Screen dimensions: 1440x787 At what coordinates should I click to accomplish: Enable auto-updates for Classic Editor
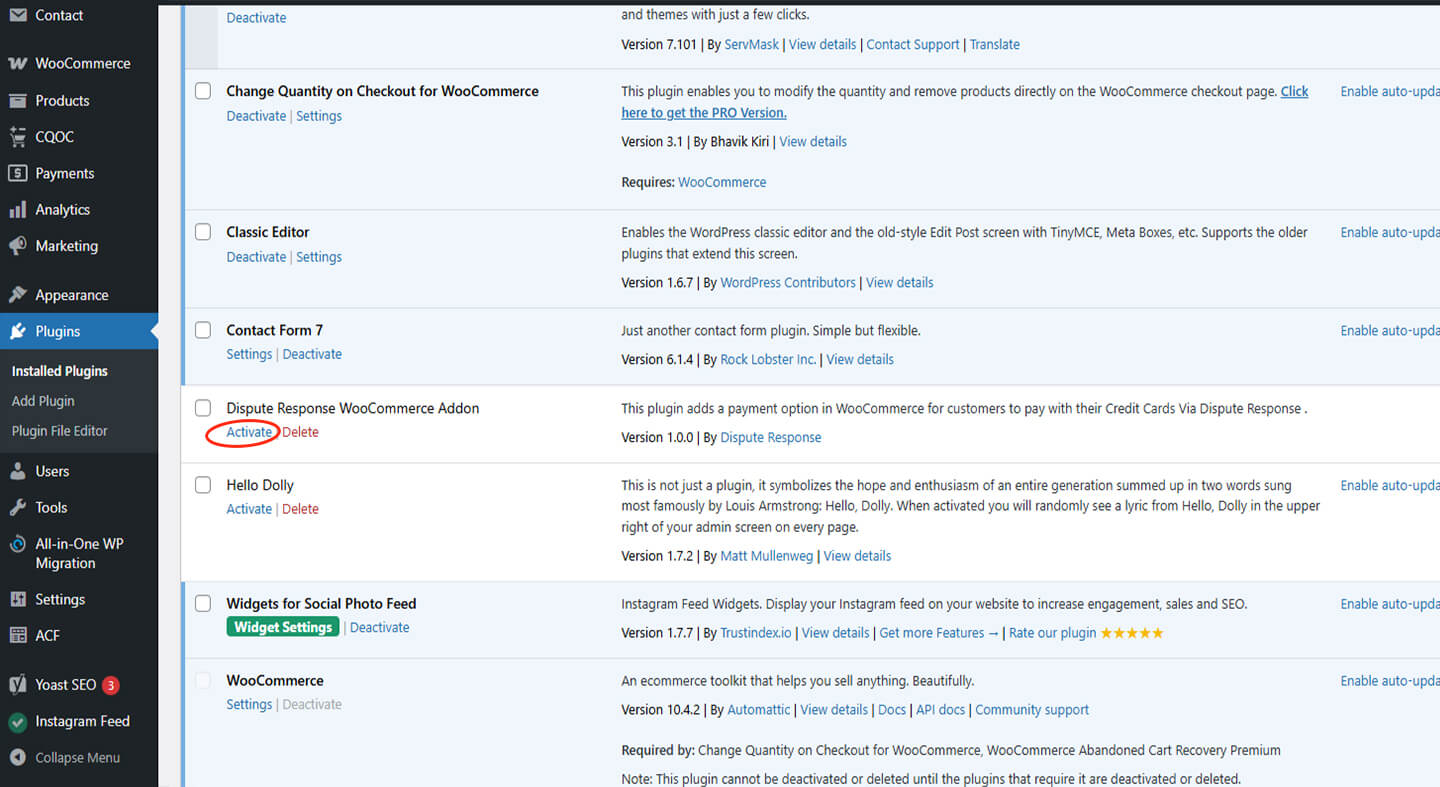pos(1389,232)
